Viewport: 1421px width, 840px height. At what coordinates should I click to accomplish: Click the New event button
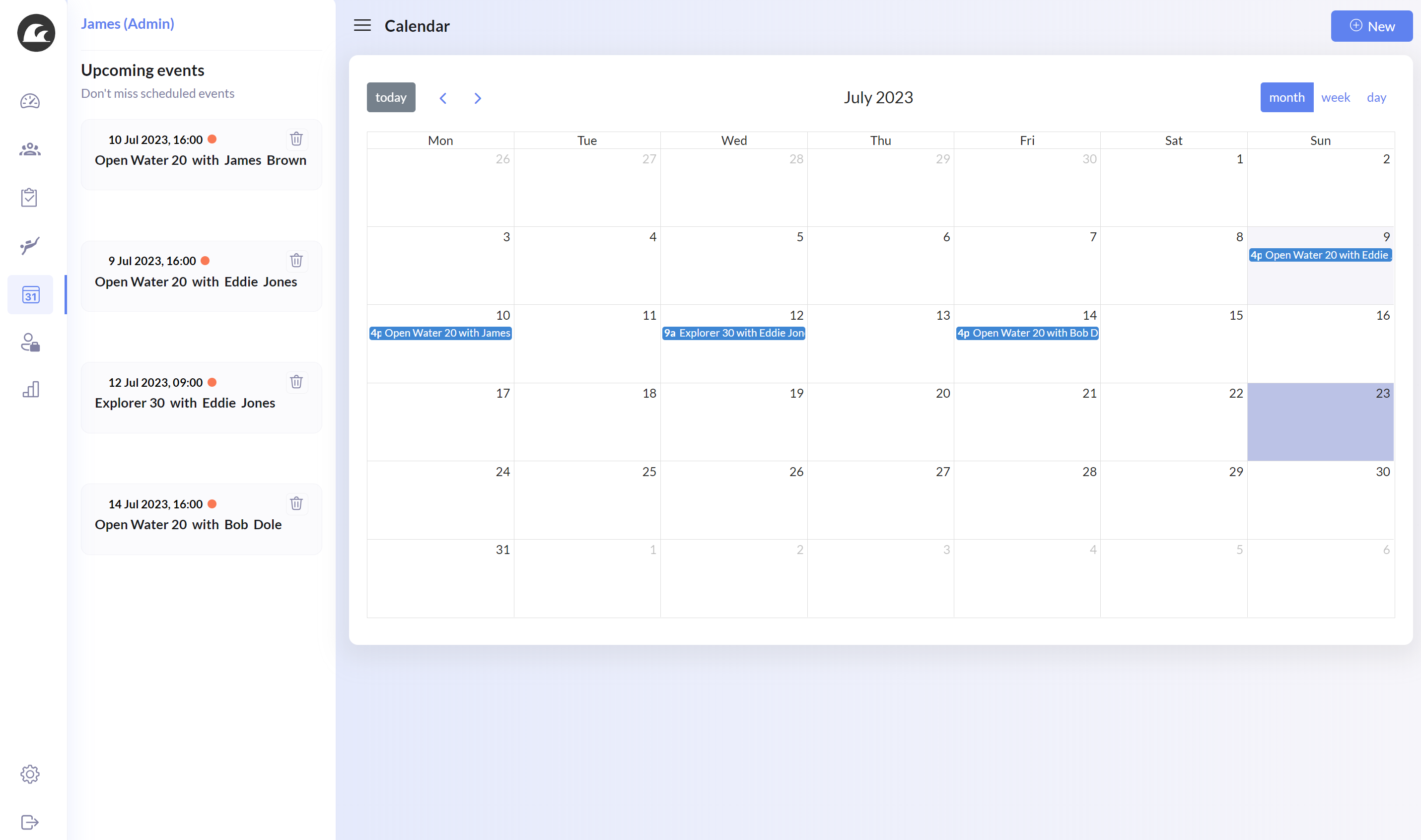point(1371,26)
